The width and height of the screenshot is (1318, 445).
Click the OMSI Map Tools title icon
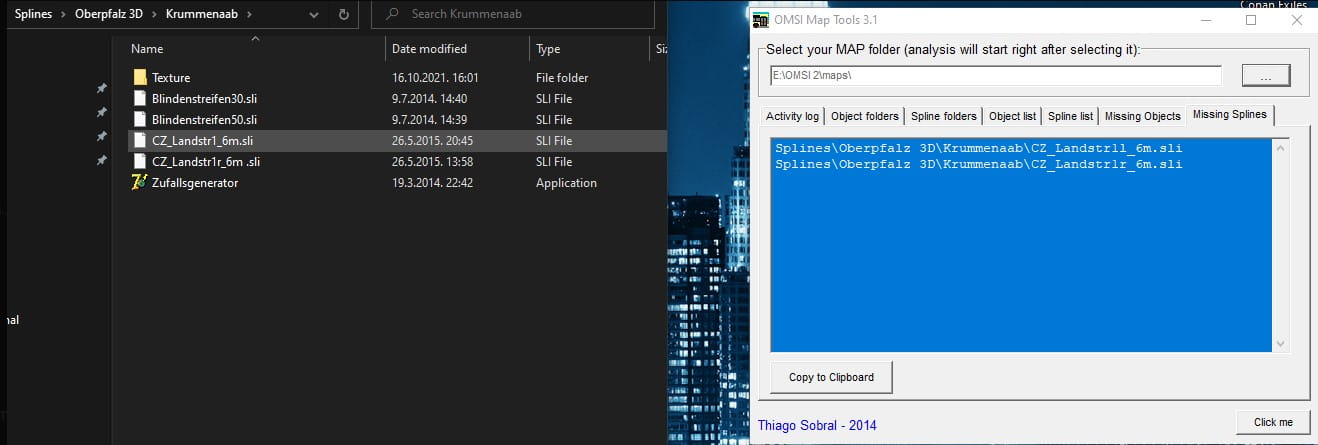coord(760,20)
